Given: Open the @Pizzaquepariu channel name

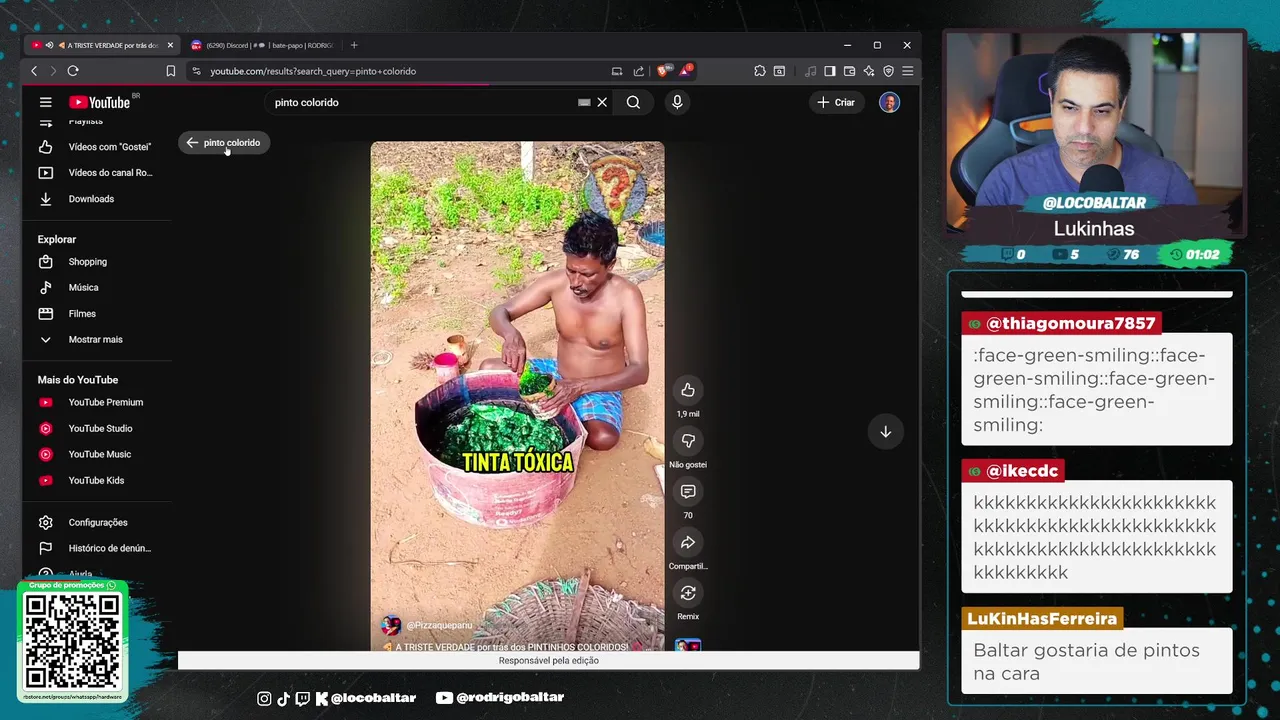Looking at the screenshot, I should [439, 626].
